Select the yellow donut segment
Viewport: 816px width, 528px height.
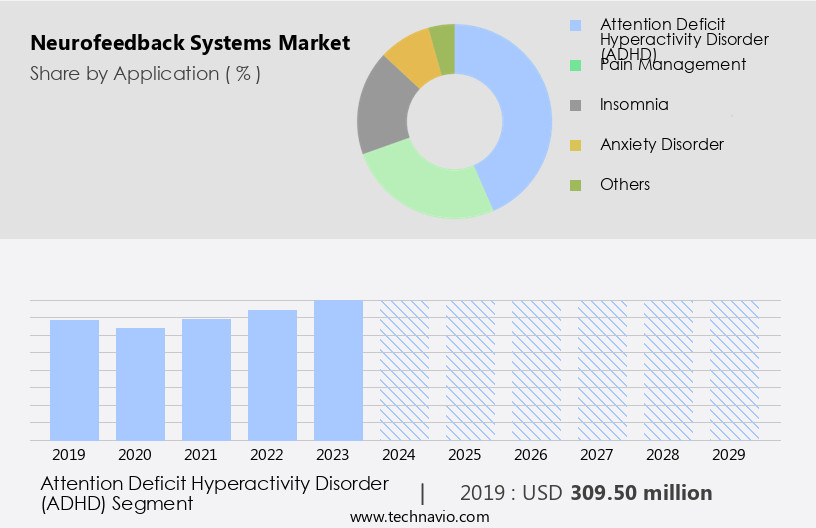410,56
